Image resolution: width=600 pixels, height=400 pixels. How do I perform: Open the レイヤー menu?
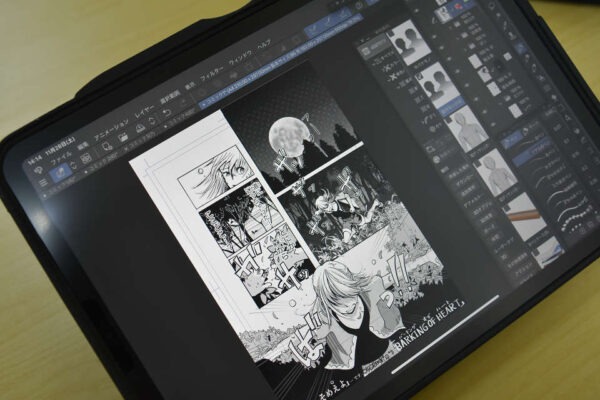pos(144,110)
